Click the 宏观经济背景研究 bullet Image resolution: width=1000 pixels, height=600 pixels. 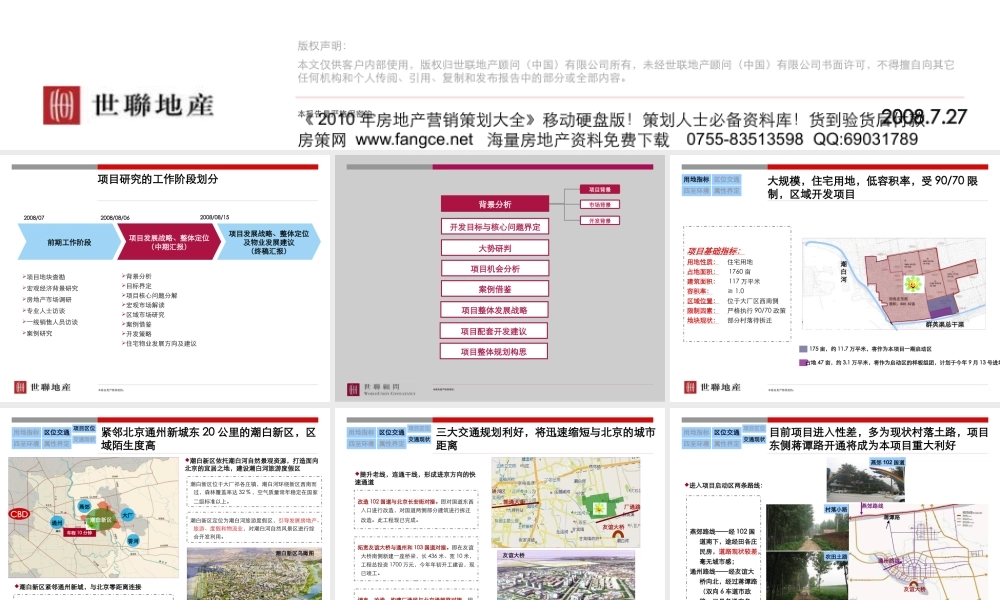click(50, 288)
